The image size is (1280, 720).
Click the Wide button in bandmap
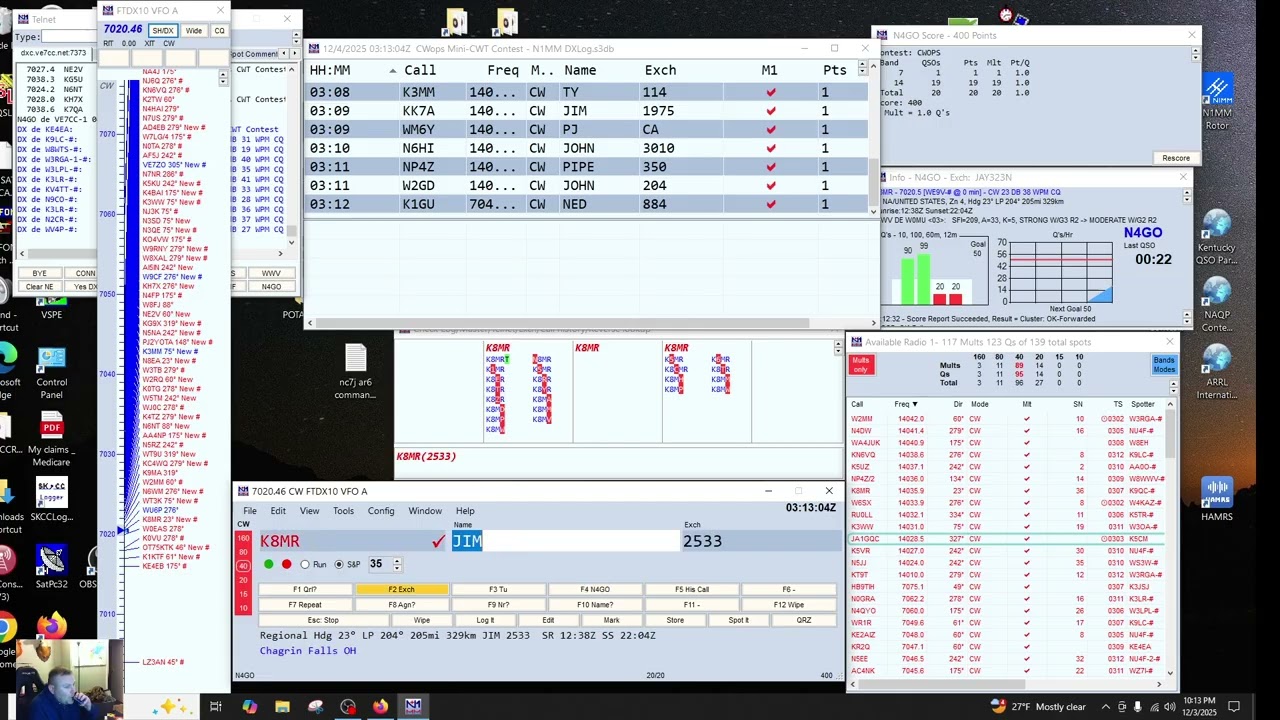click(193, 30)
